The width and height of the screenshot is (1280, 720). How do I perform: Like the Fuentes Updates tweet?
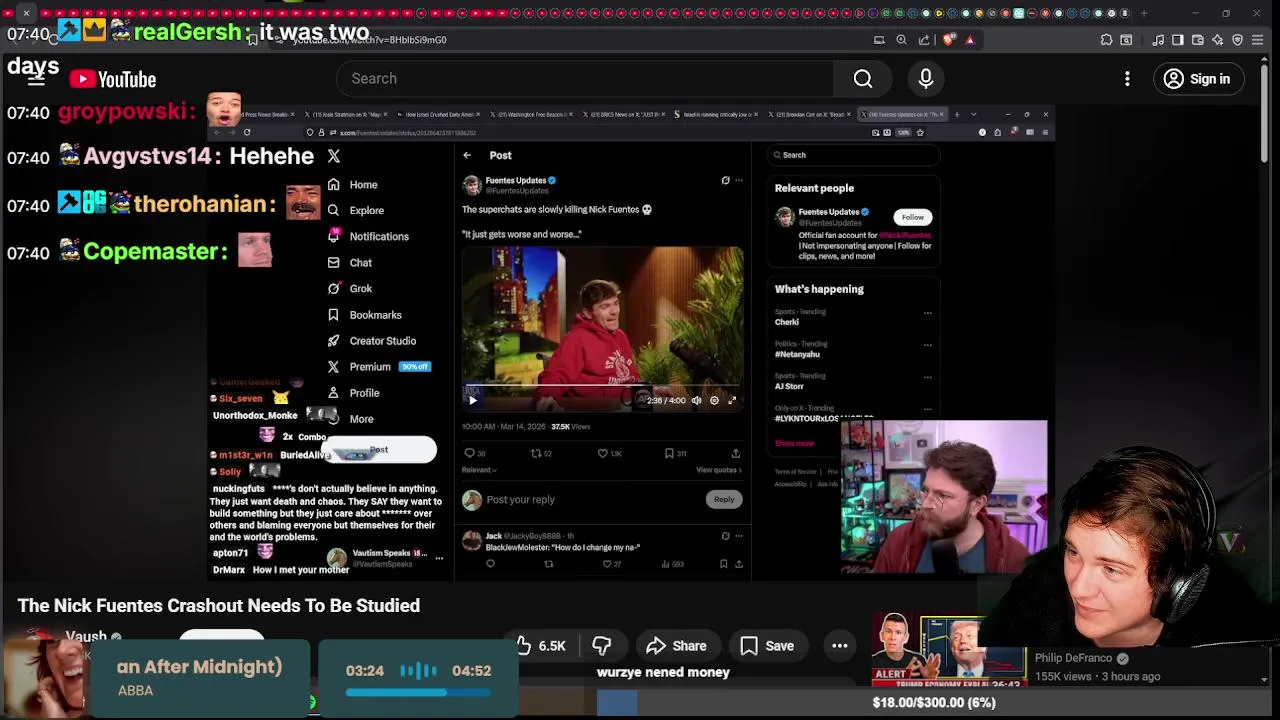coord(609,453)
